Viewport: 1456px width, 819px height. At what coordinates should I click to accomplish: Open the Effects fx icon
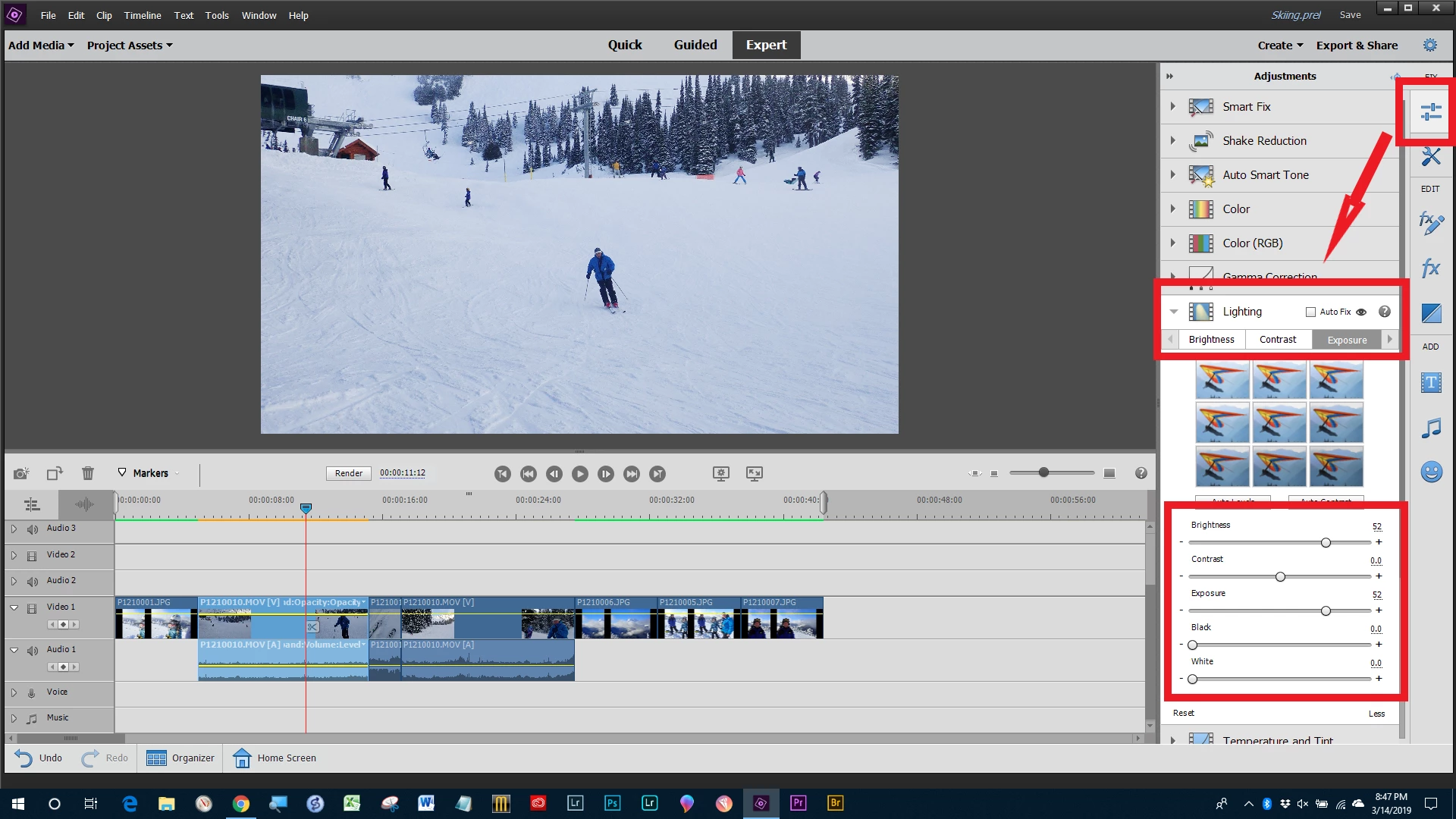point(1430,268)
